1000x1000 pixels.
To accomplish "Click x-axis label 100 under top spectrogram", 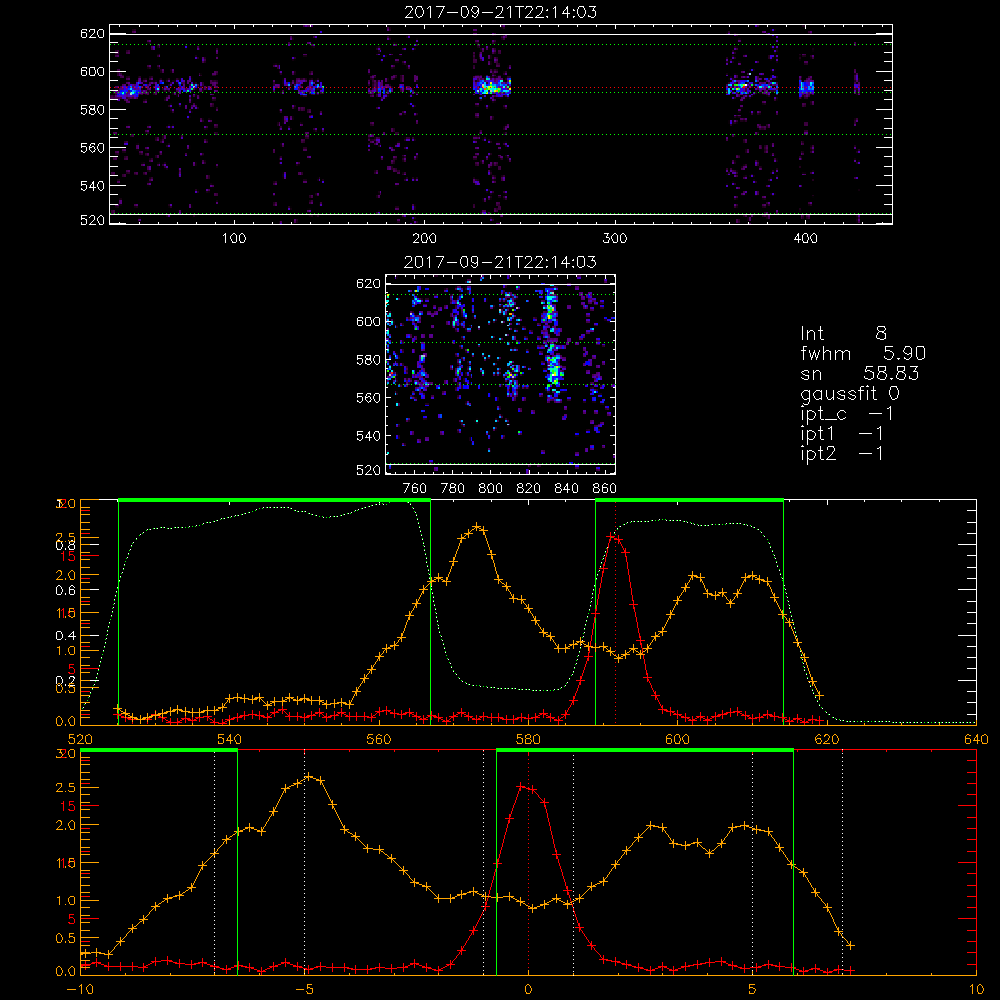I will click(234, 239).
